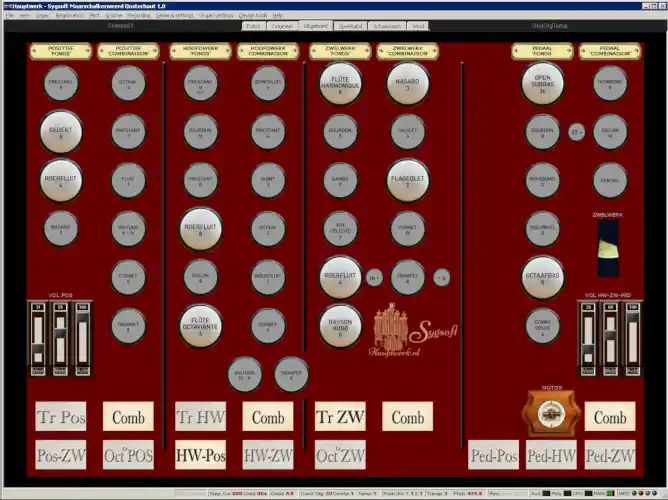Activate the Open Subbas 16 stop

(542, 84)
